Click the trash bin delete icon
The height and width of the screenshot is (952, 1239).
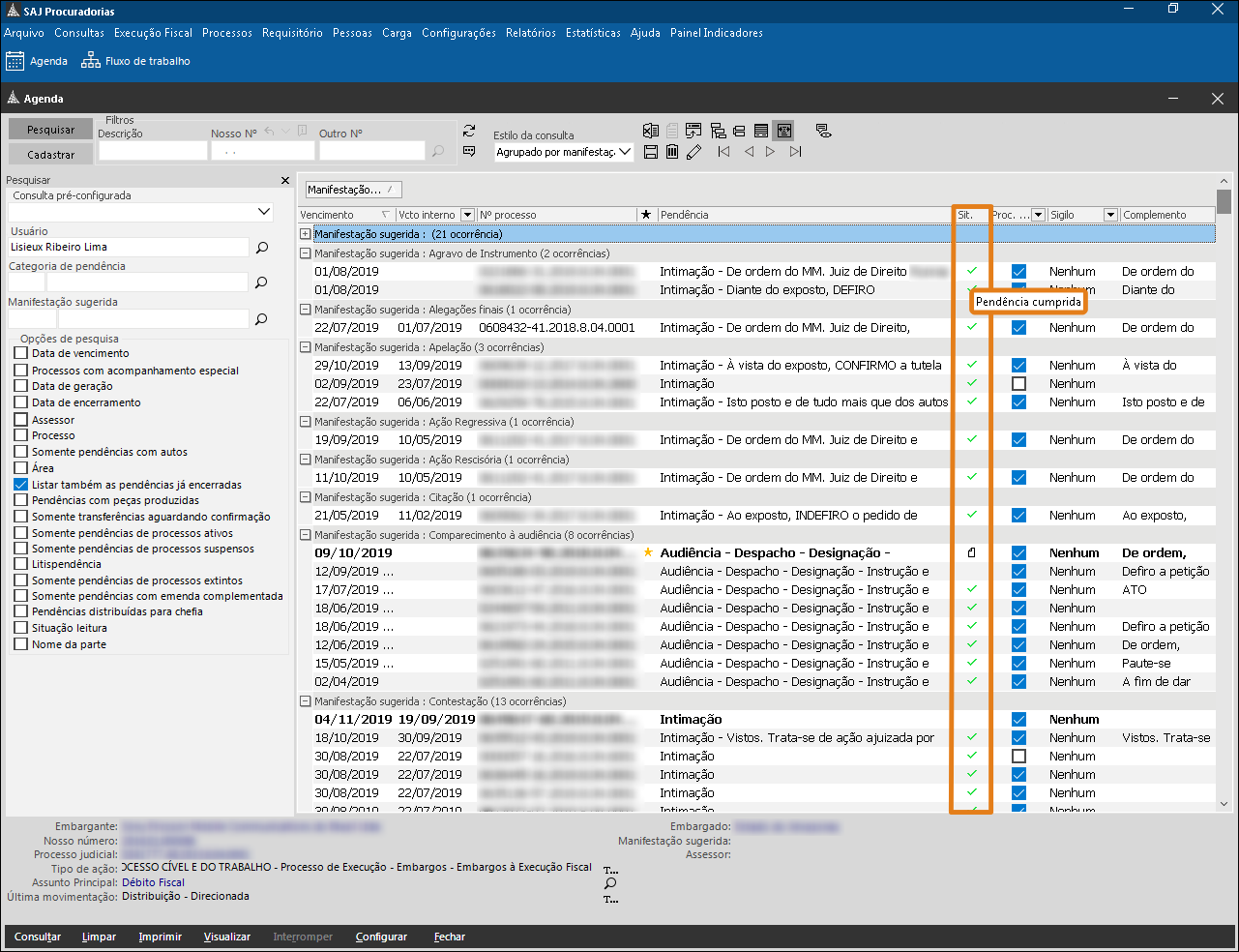672,152
